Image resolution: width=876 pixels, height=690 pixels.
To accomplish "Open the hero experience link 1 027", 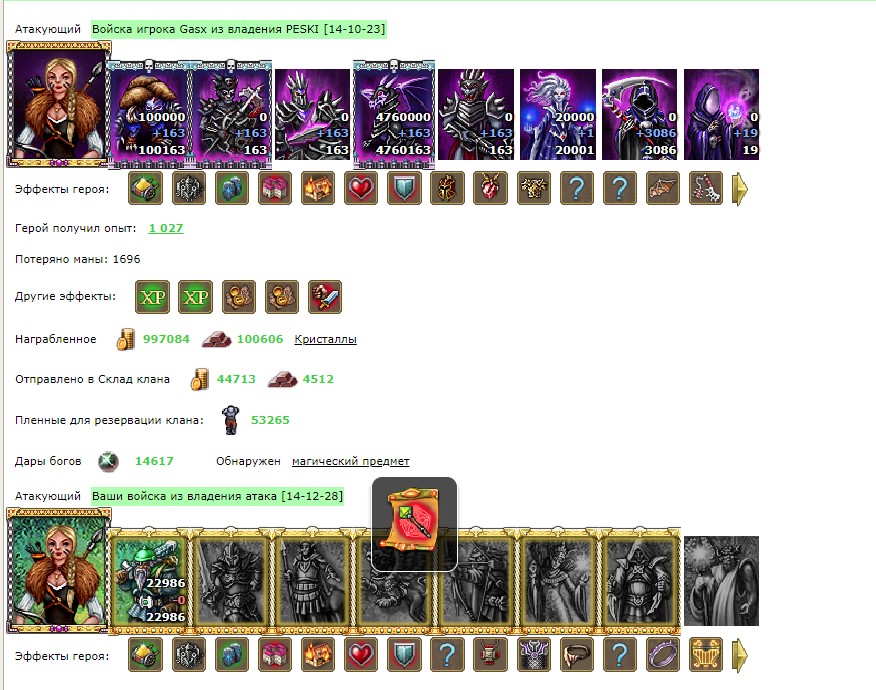I will pos(165,228).
